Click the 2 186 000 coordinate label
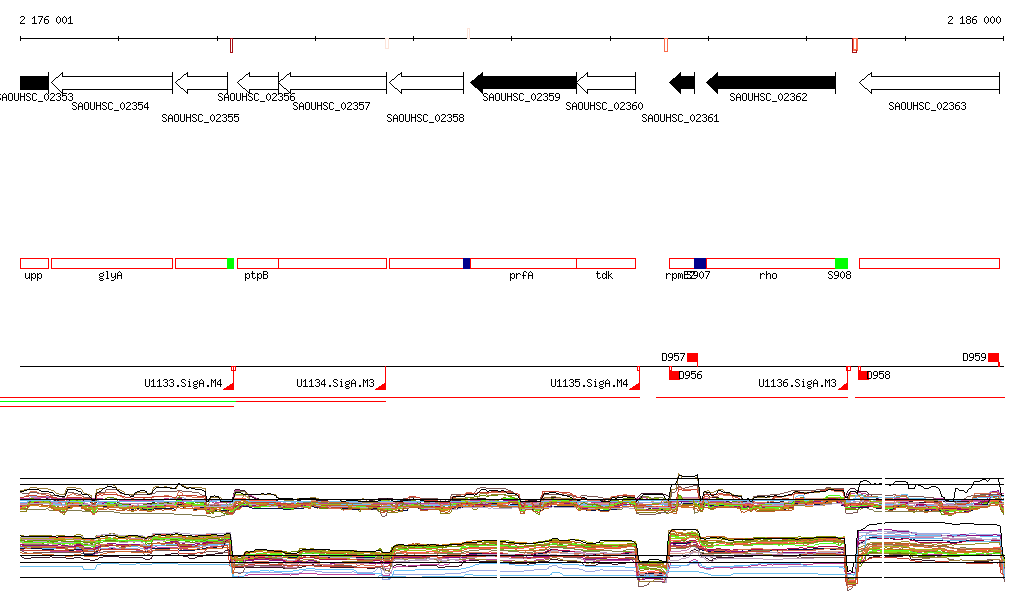This screenshot has width=1024, height=611. [x=974, y=20]
